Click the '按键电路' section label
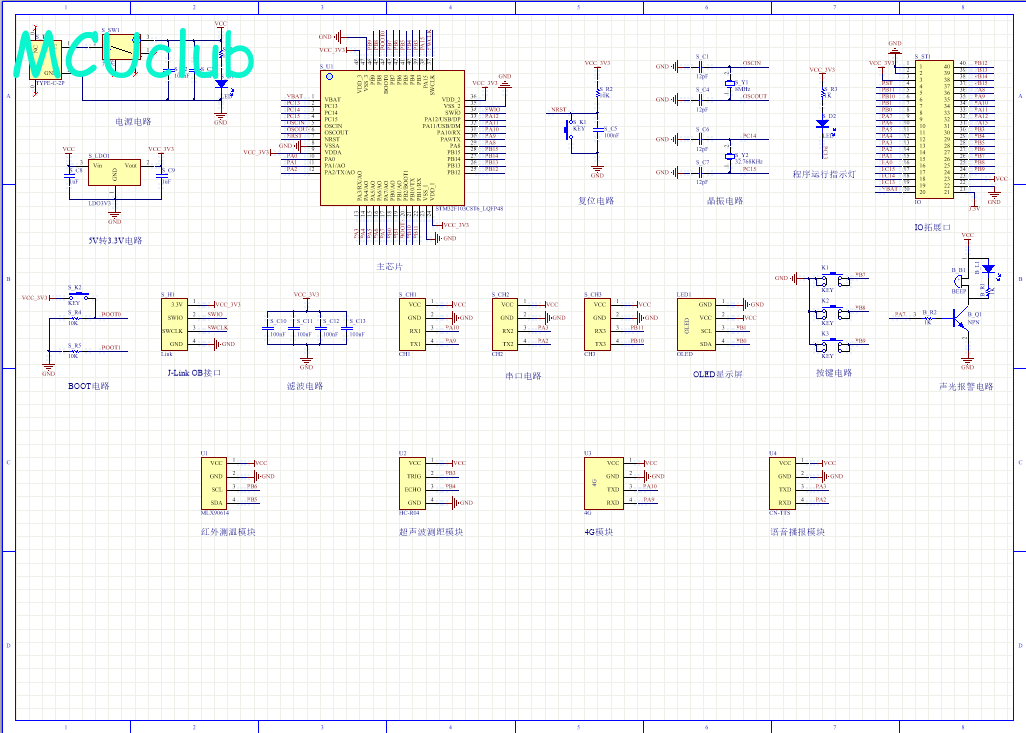This screenshot has height=733, width=1026. (x=834, y=373)
